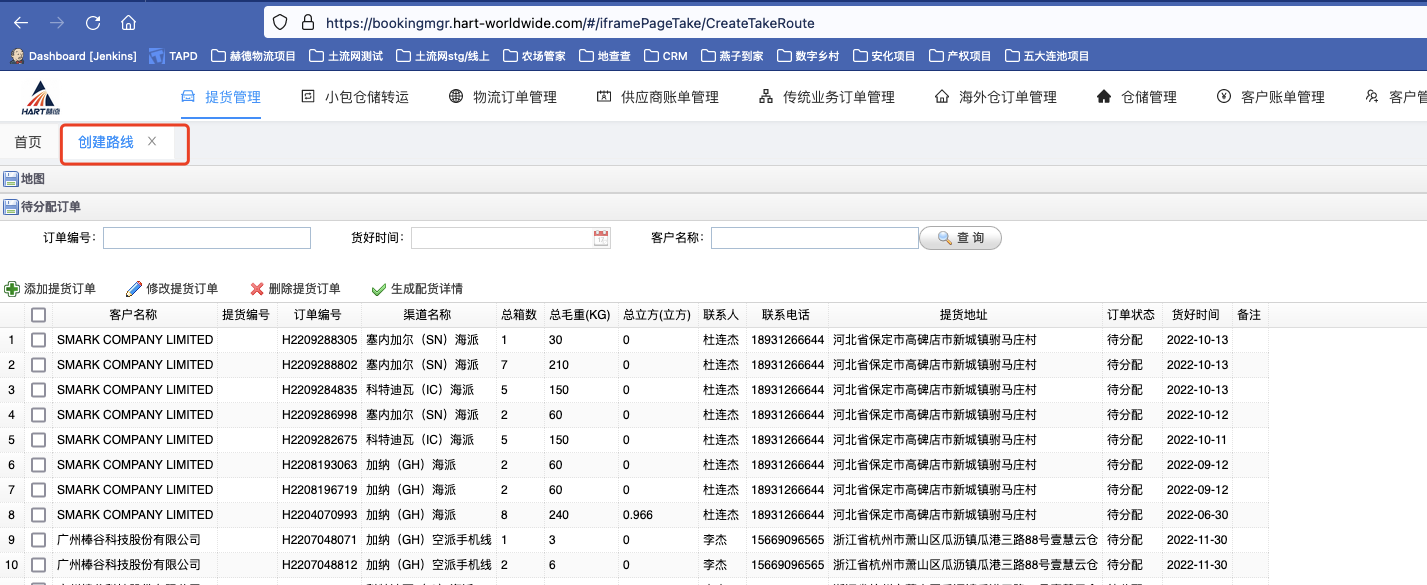1427x585 pixels.
Task: Click the pencil edit pickup order icon
Action: [x=134, y=289]
